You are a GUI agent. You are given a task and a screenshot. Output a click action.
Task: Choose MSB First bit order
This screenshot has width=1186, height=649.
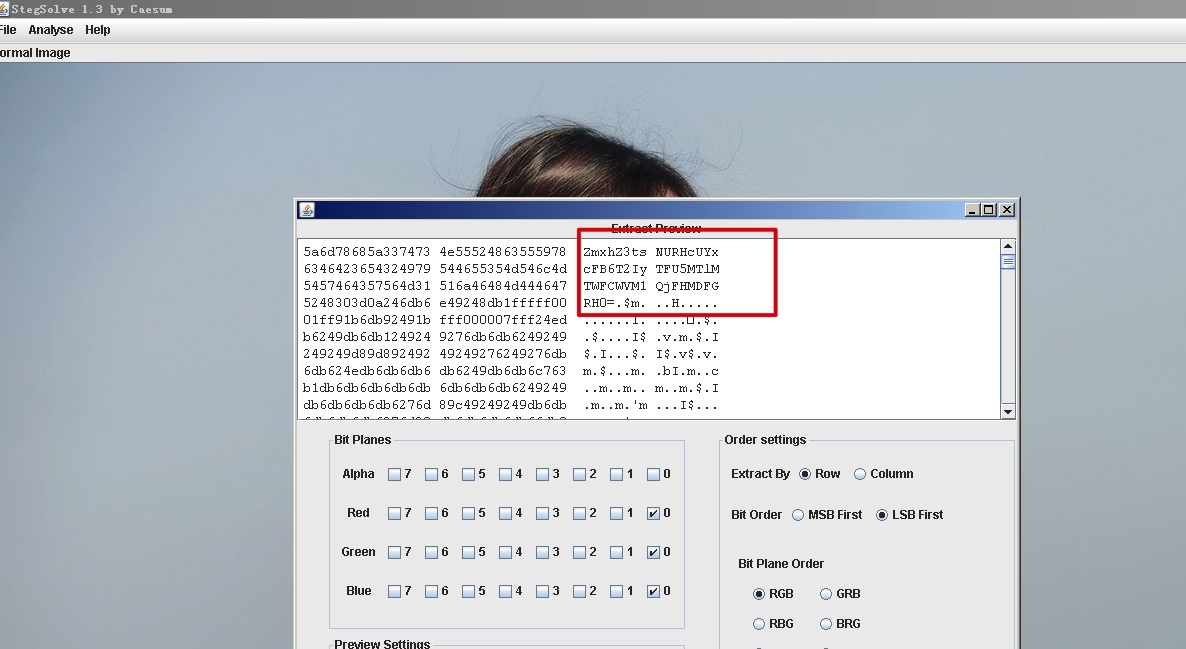click(x=798, y=515)
